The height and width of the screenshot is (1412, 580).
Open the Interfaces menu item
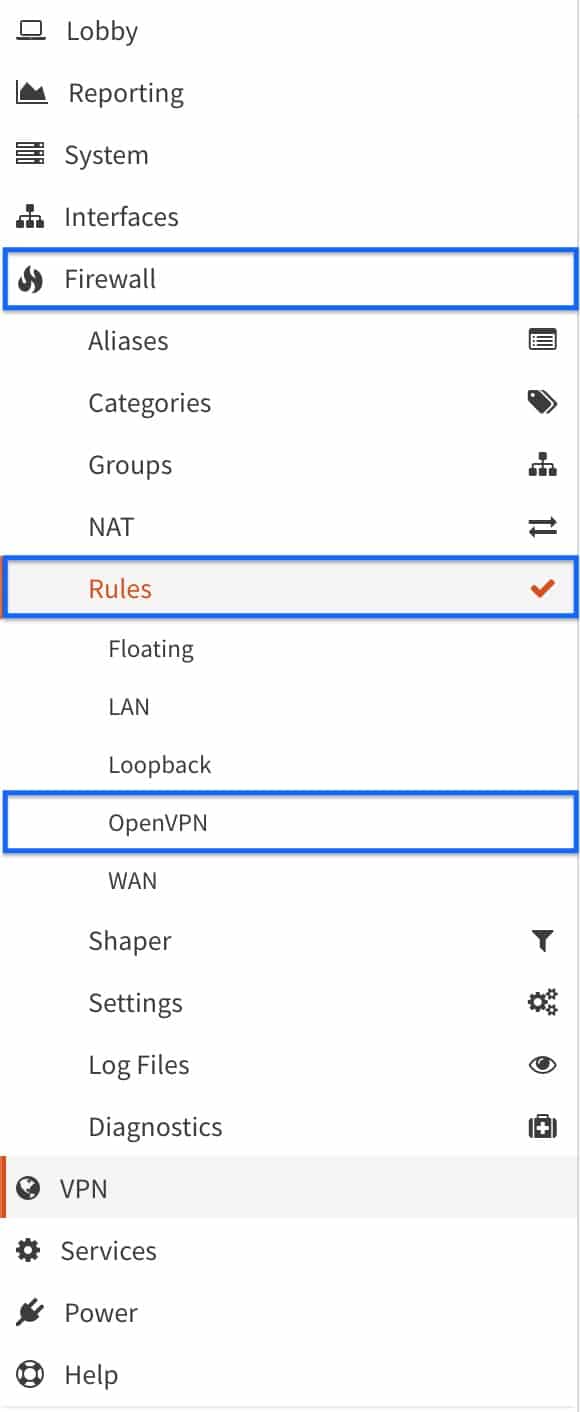coord(121,216)
